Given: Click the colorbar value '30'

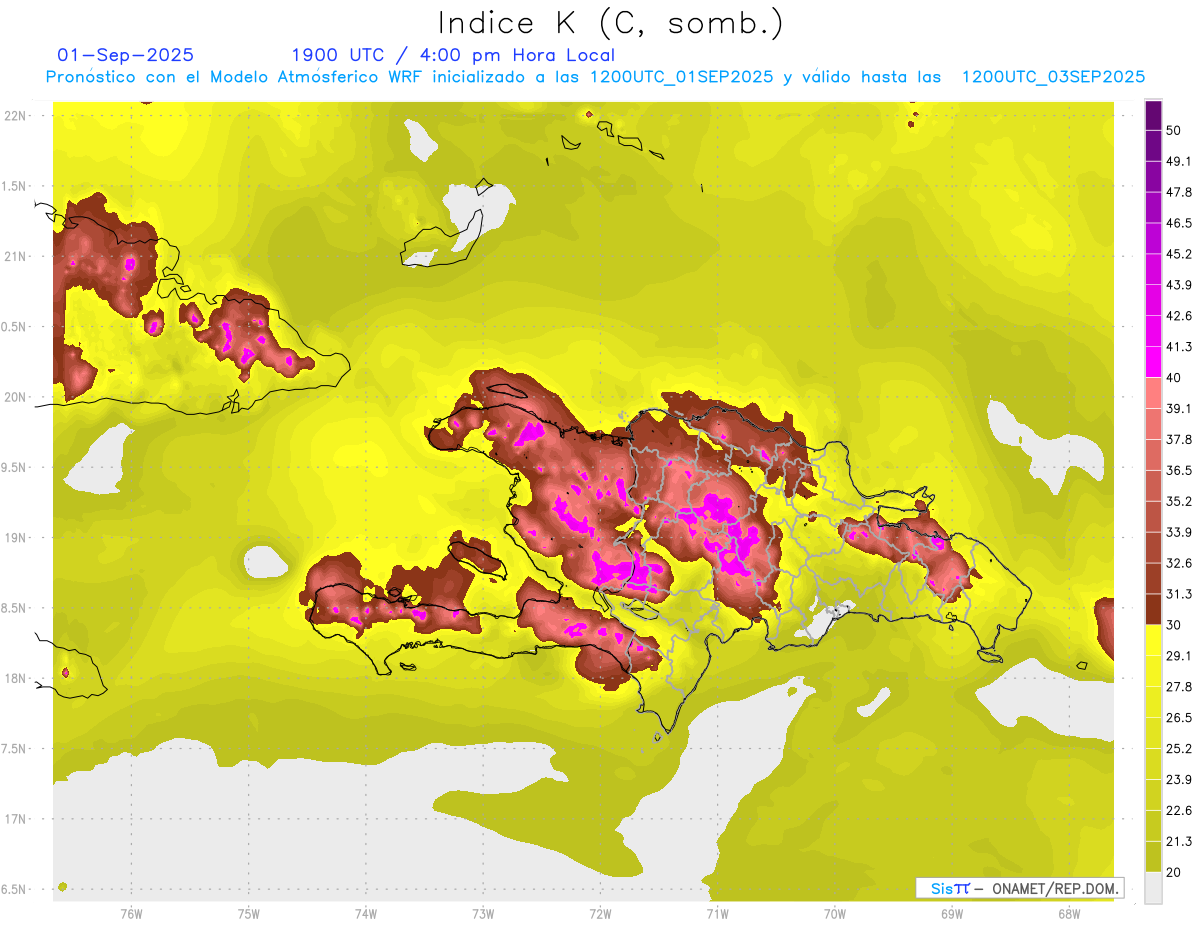Looking at the screenshot, I should coord(1175,625).
